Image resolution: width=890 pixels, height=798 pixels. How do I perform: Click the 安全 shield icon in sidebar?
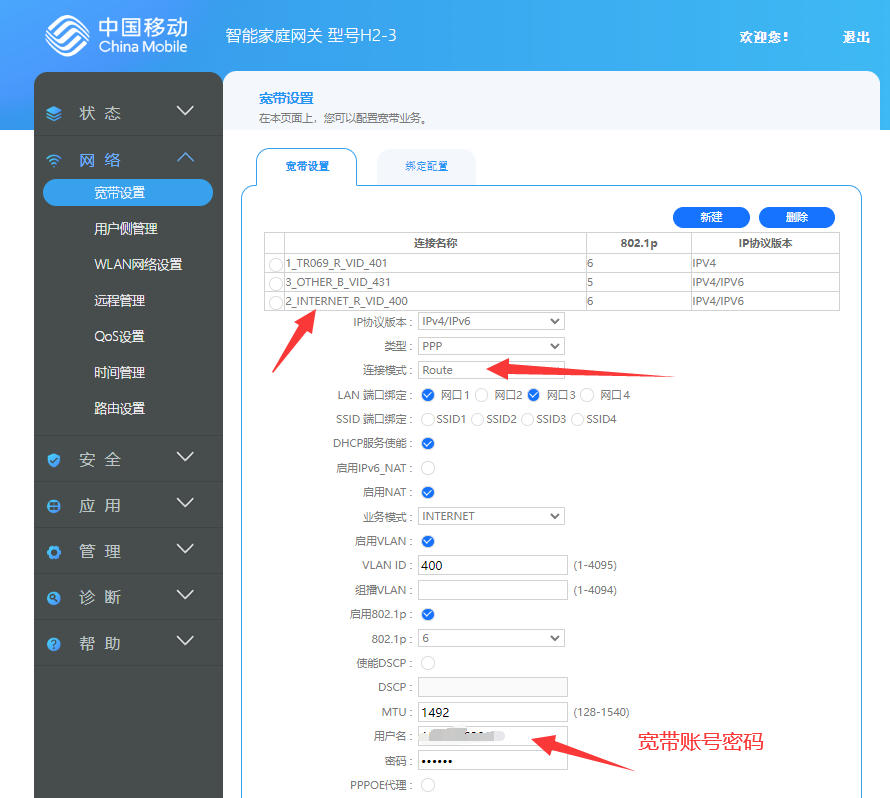coord(54,460)
